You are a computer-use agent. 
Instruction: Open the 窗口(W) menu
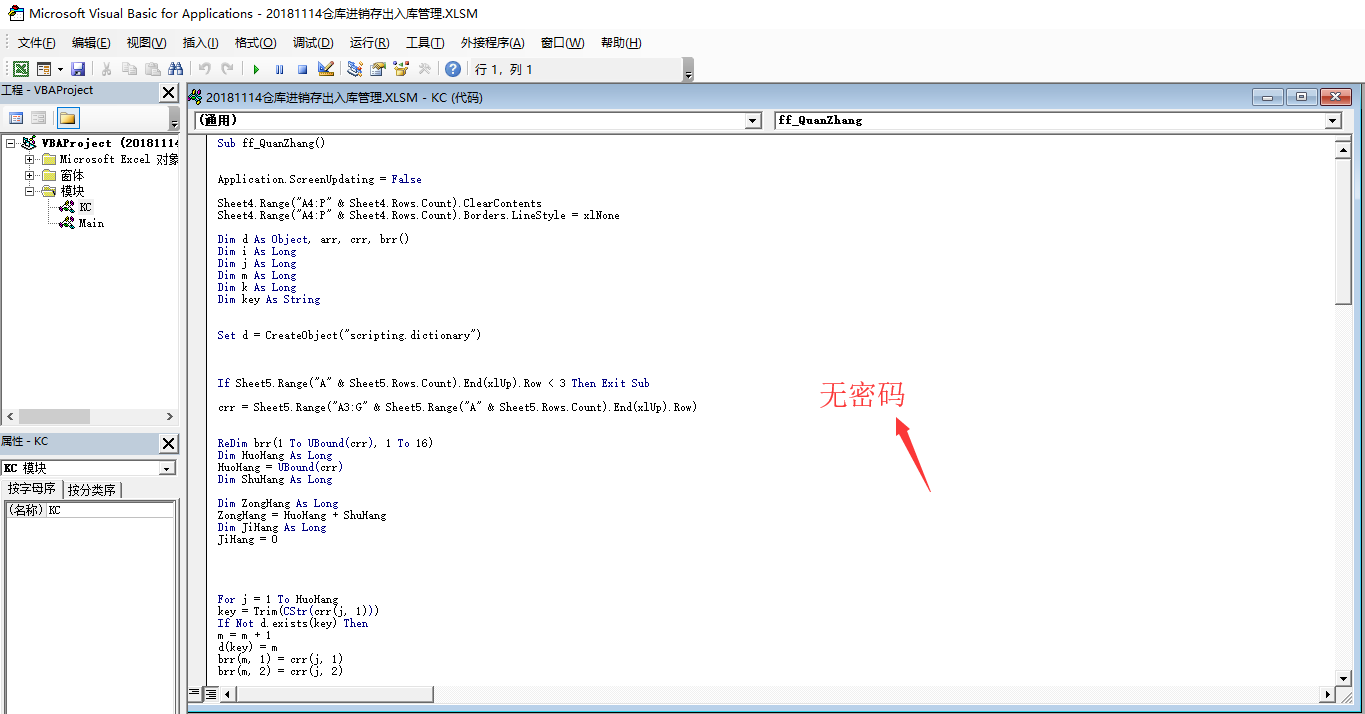pyautogui.click(x=562, y=43)
